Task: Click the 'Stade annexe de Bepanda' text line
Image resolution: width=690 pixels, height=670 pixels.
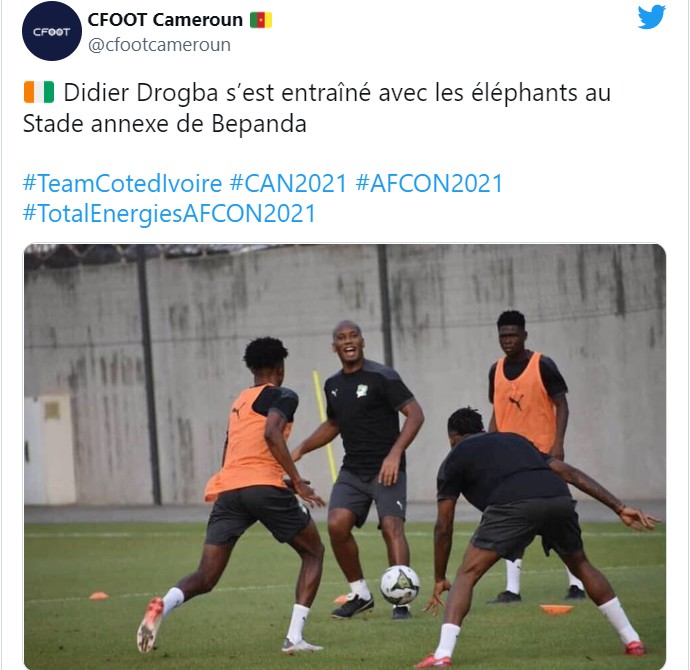Action: tap(165, 124)
